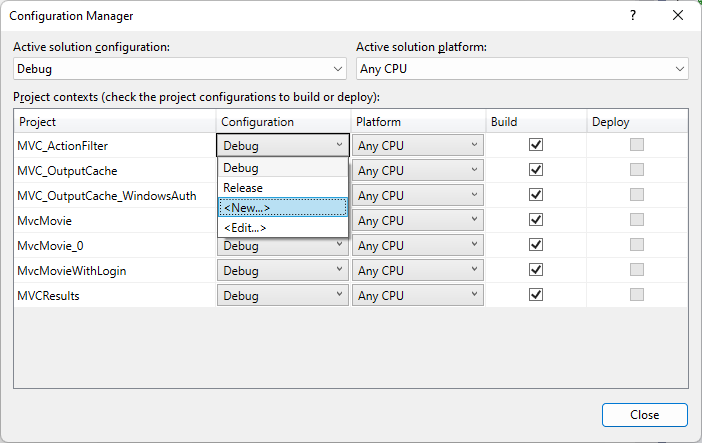
Task: Open Platform dropdown for MvcMovieWithLogin
Action: pyautogui.click(x=418, y=271)
